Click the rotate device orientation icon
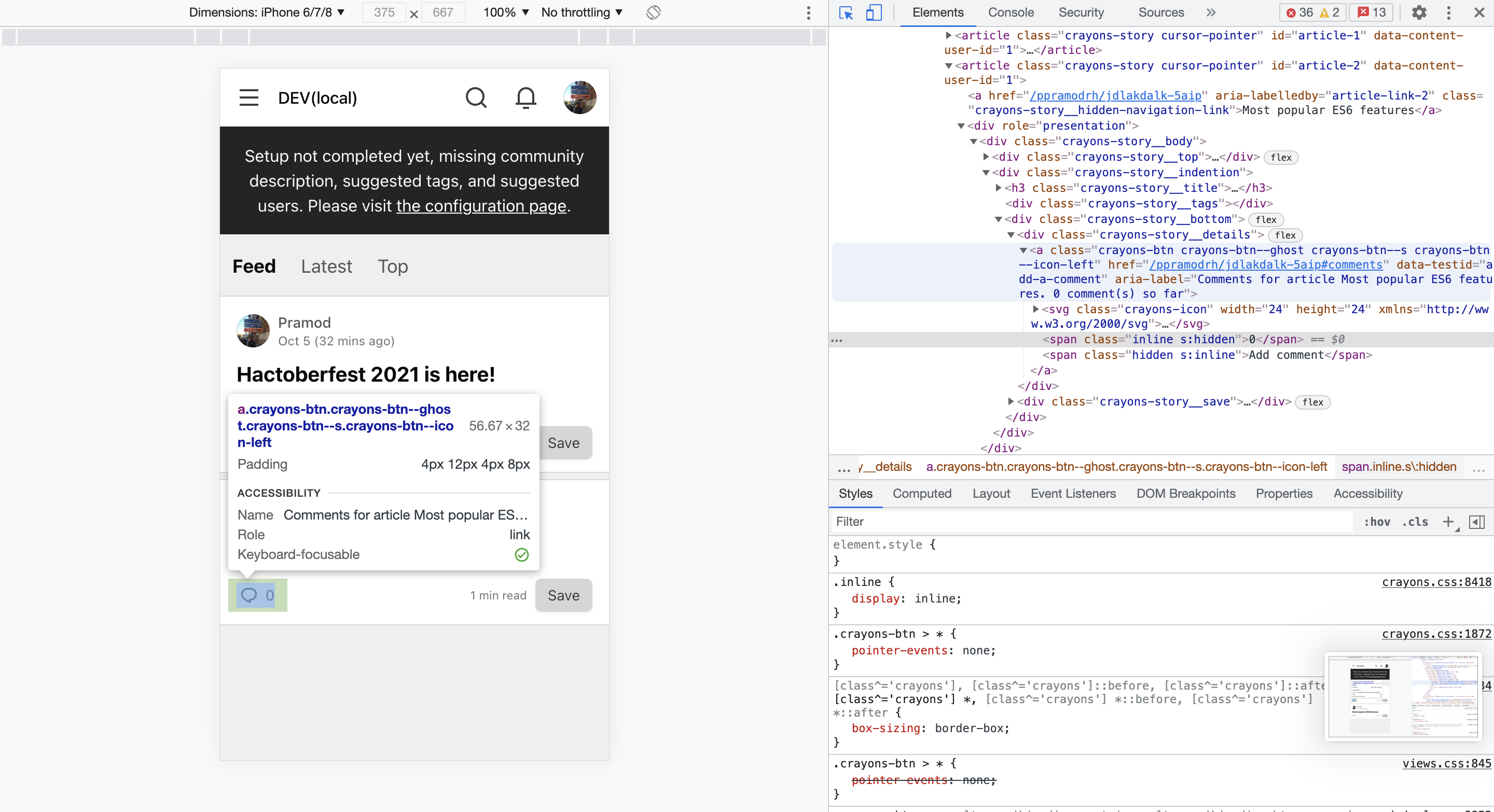 (654, 13)
